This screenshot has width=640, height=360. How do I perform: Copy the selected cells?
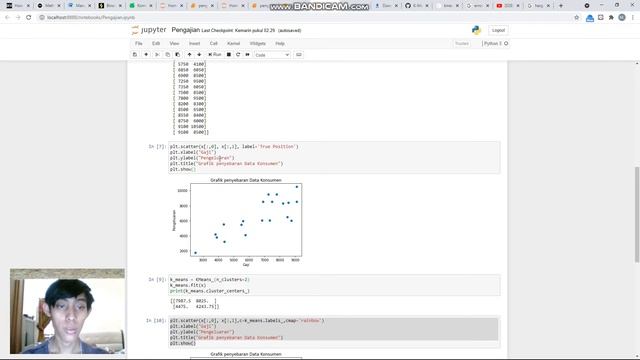167,55
